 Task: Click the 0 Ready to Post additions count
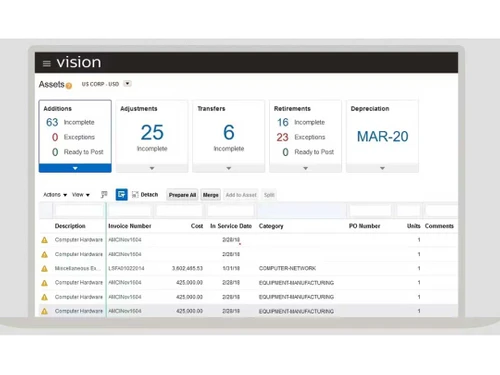point(55,152)
